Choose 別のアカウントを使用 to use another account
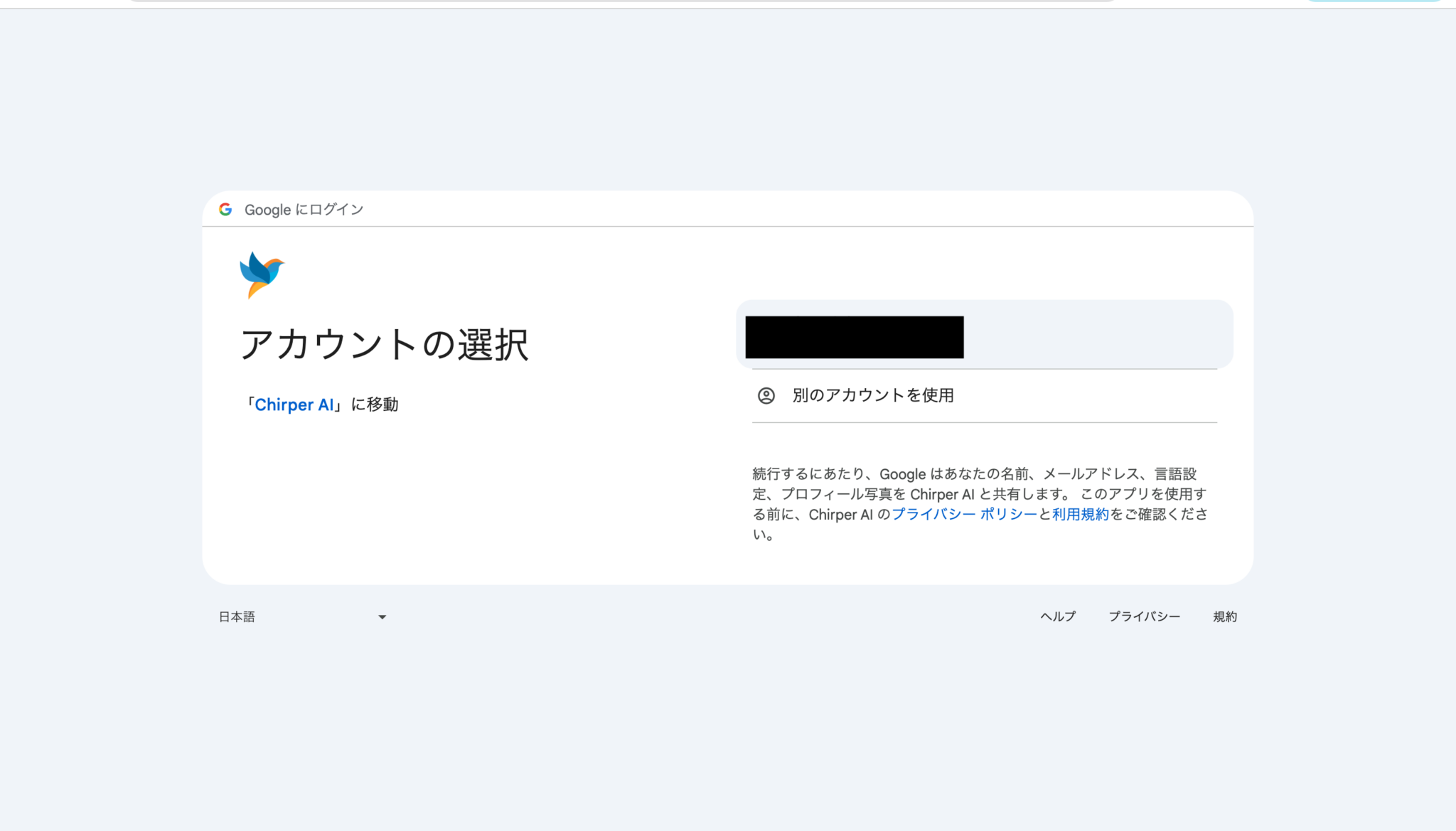1456x831 pixels. coord(873,395)
